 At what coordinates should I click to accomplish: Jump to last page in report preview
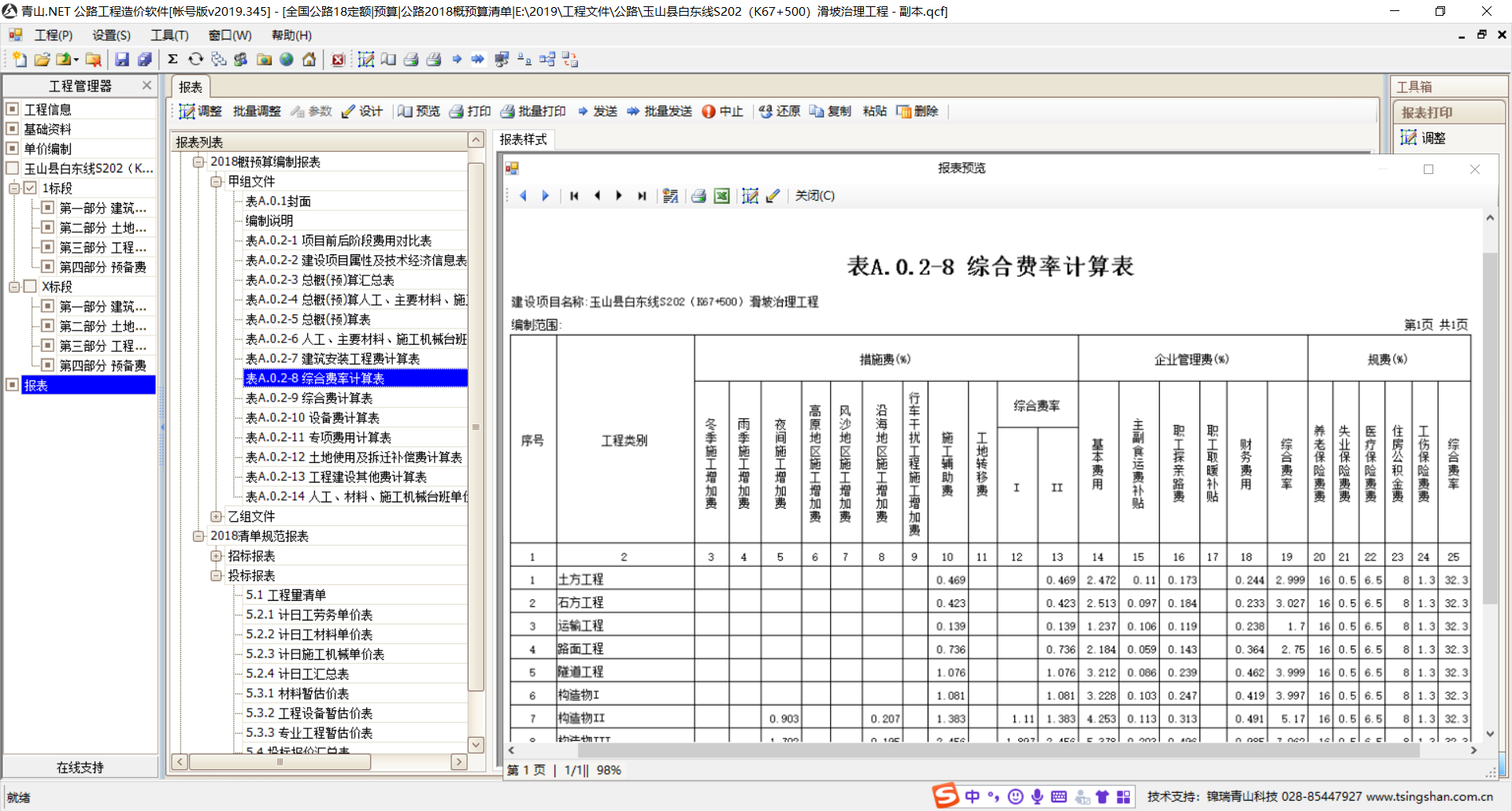(642, 196)
